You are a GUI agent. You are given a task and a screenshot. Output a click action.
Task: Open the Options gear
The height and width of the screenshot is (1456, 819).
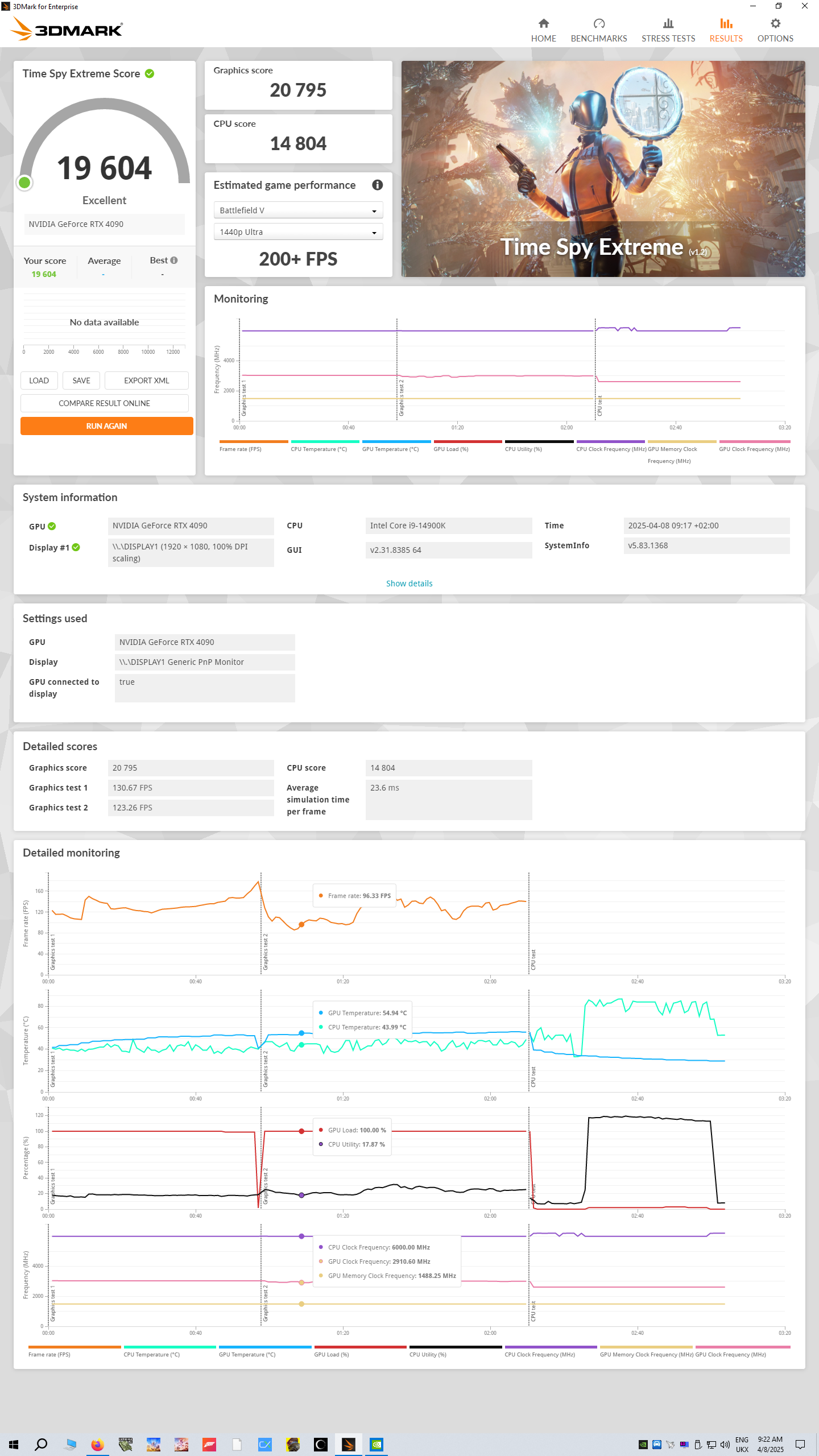[775, 23]
